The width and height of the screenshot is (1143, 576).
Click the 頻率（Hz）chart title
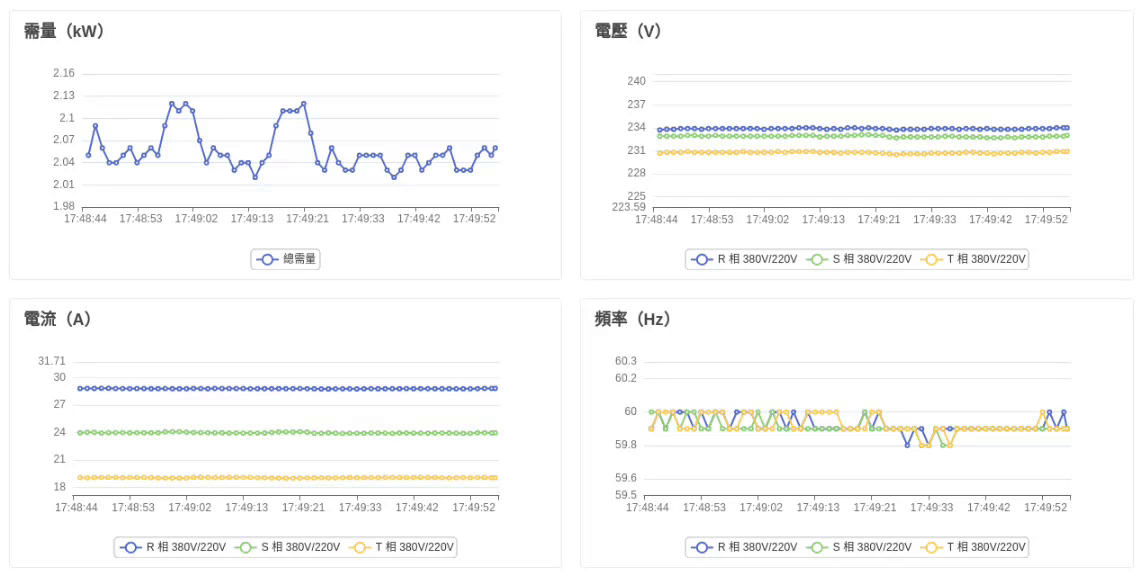point(633,319)
